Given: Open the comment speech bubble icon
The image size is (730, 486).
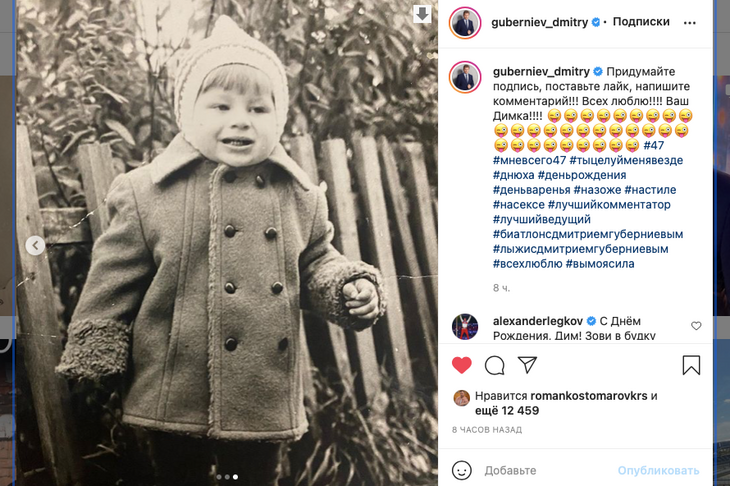Looking at the screenshot, I should coord(494,365).
